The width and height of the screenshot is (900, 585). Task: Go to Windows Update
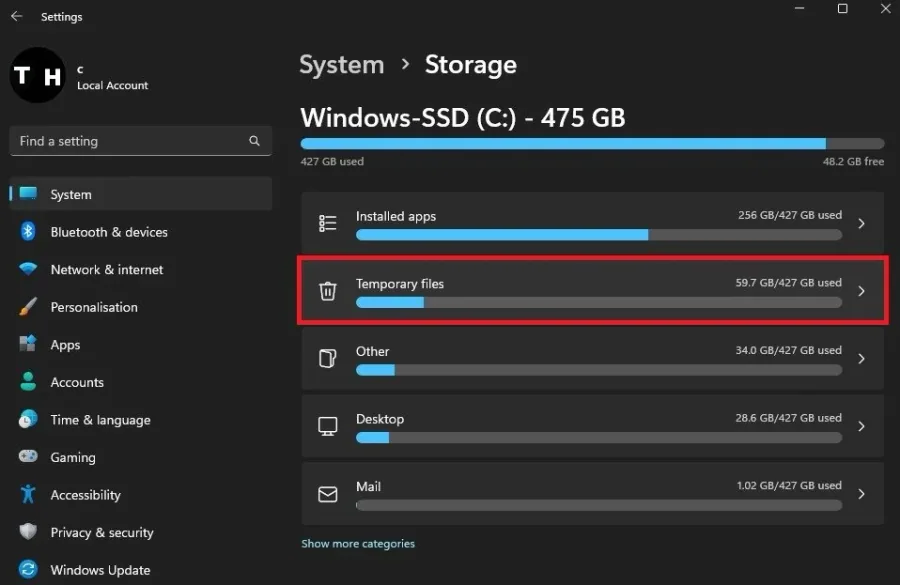point(141,570)
